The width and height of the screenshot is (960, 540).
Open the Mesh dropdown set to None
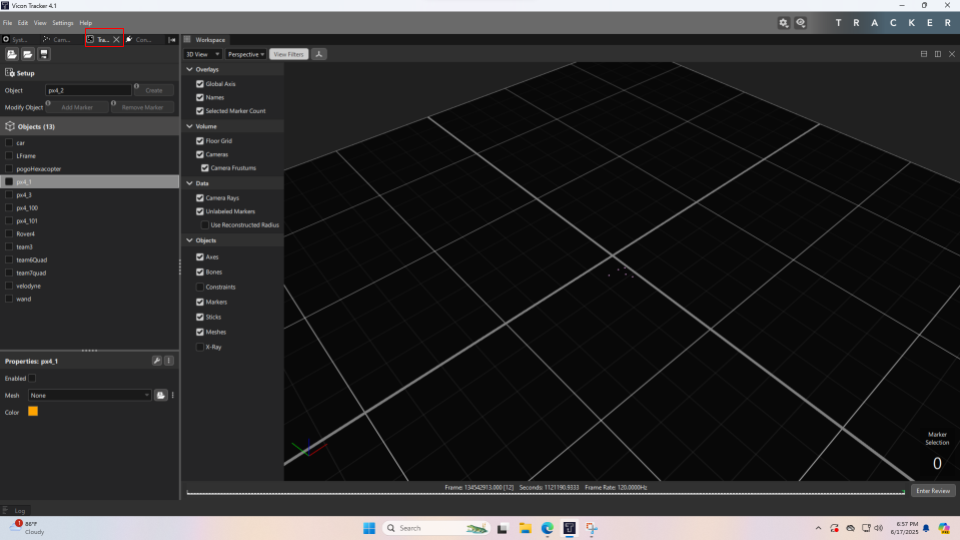coord(89,396)
